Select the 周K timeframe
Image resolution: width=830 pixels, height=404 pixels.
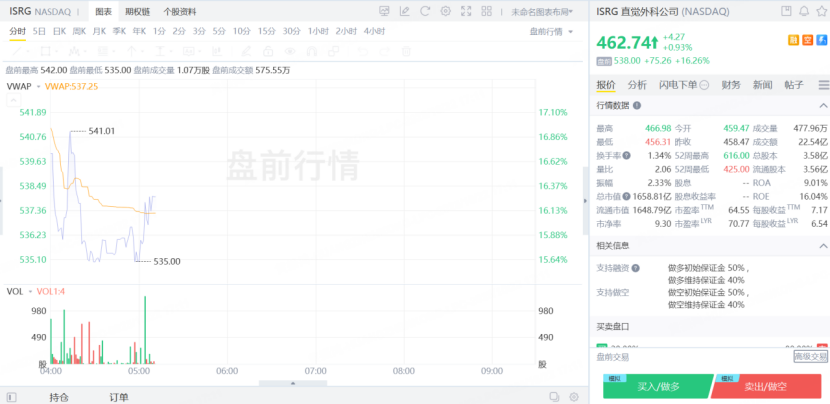tap(79, 31)
